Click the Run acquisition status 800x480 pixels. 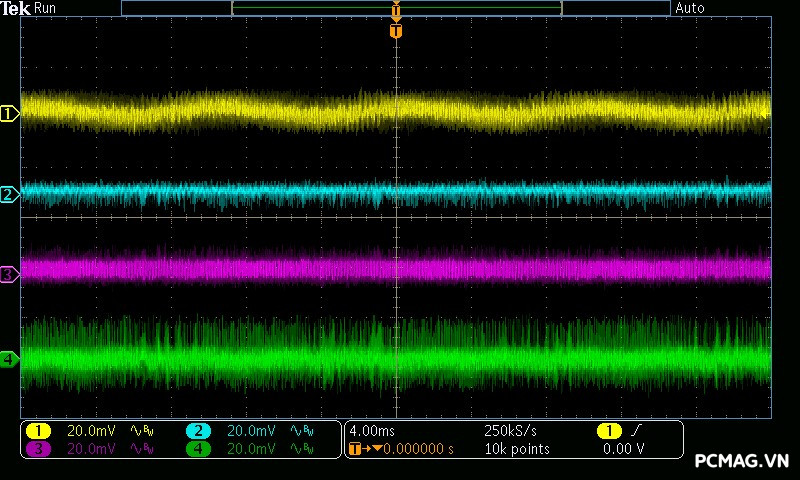click(46, 8)
